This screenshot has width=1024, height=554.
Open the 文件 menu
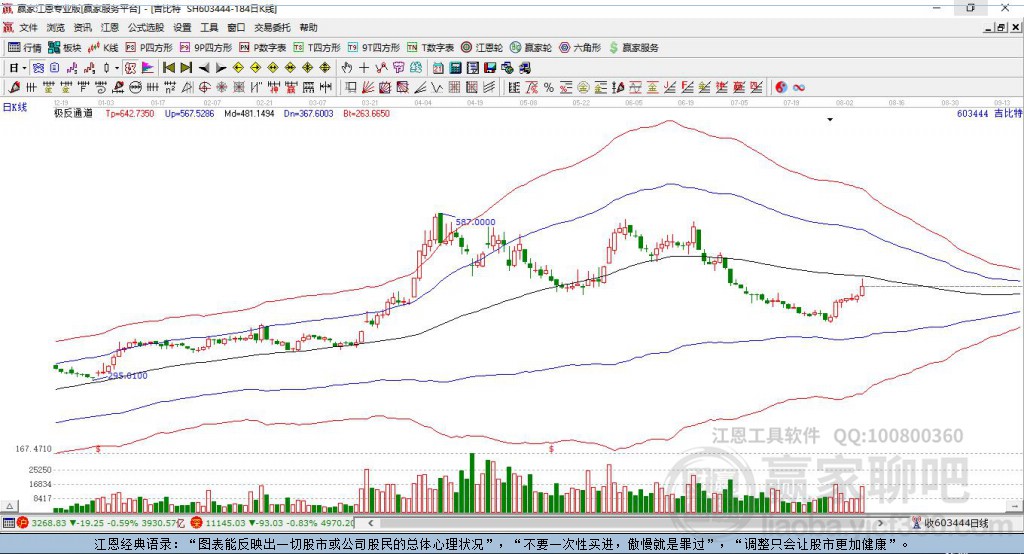[29, 27]
